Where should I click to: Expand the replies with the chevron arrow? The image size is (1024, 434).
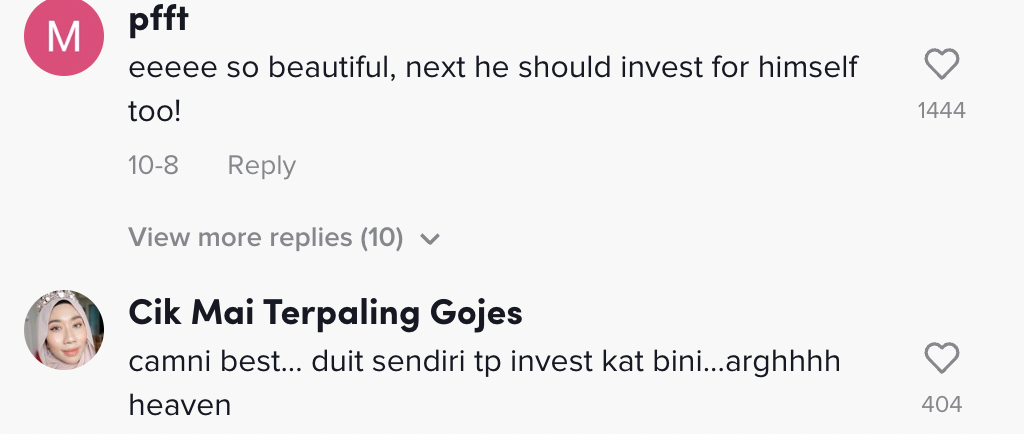point(431,239)
